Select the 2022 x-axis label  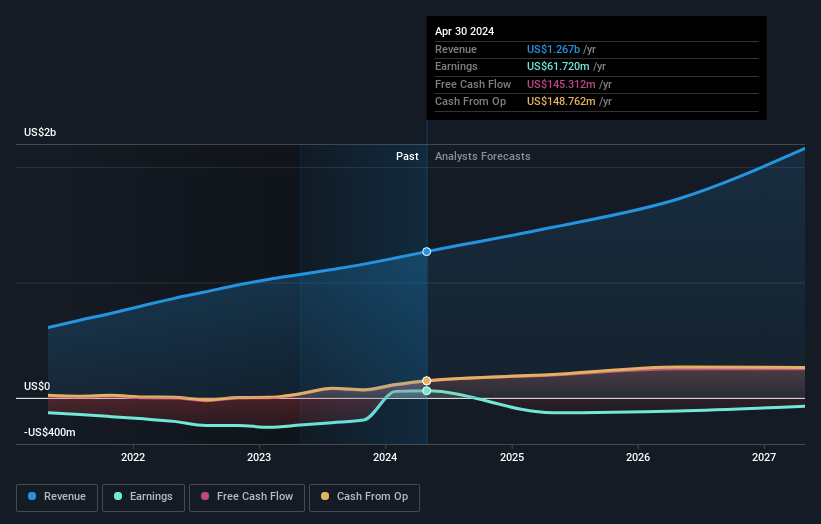click(x=133, y=458)
